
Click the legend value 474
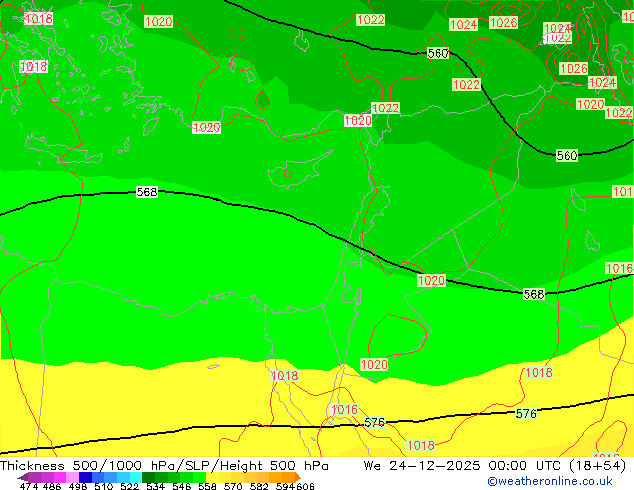29,486
